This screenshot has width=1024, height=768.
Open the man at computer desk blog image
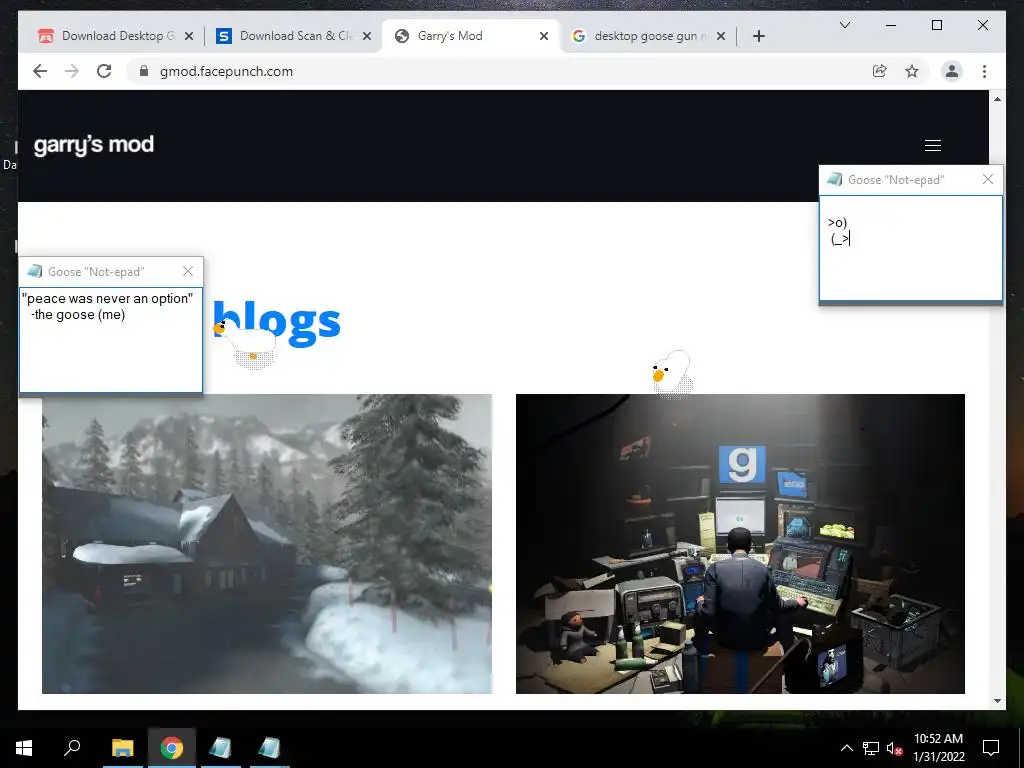740,543
